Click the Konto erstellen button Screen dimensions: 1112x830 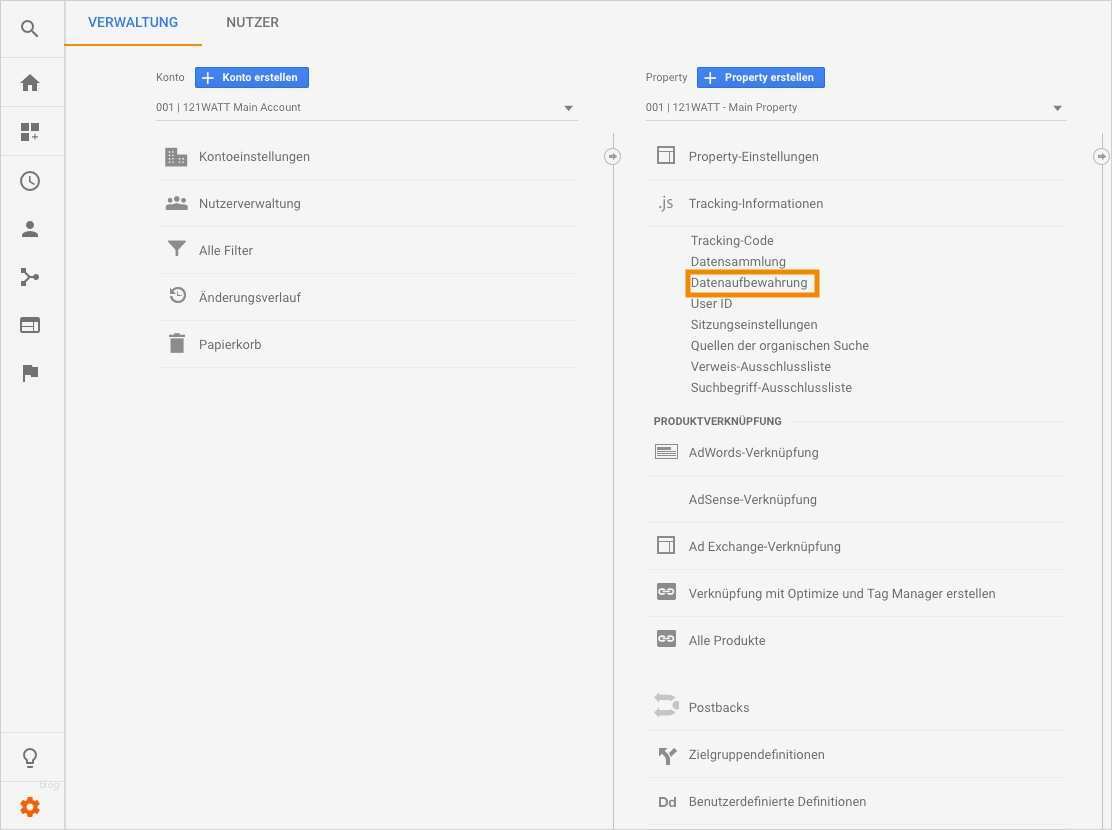click(x=251, y=77)
